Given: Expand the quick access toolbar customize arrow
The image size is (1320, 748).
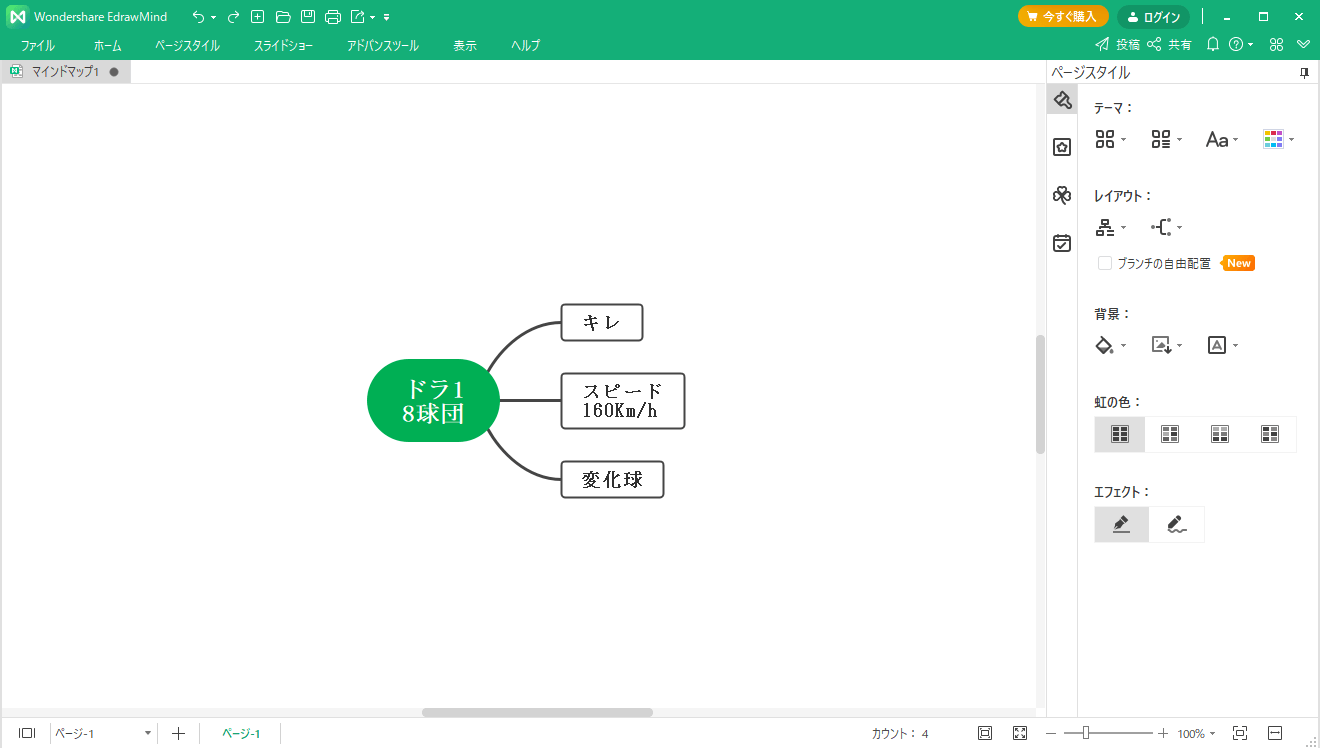Looking at the screenshot, I should pyautogui.click(x=387, y=18).
